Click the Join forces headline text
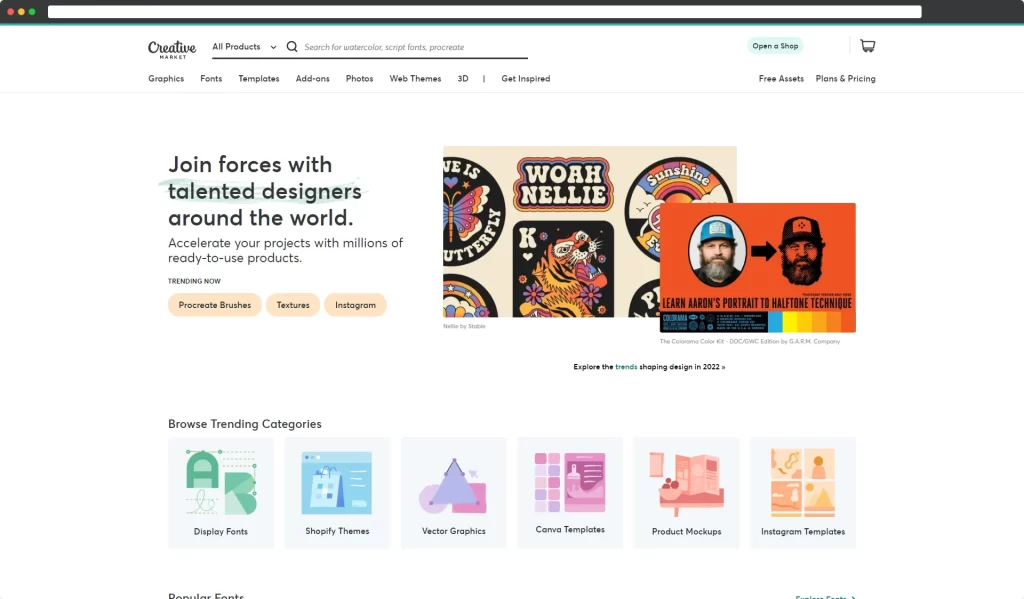The image size is (1024, 599). (264, 191)
